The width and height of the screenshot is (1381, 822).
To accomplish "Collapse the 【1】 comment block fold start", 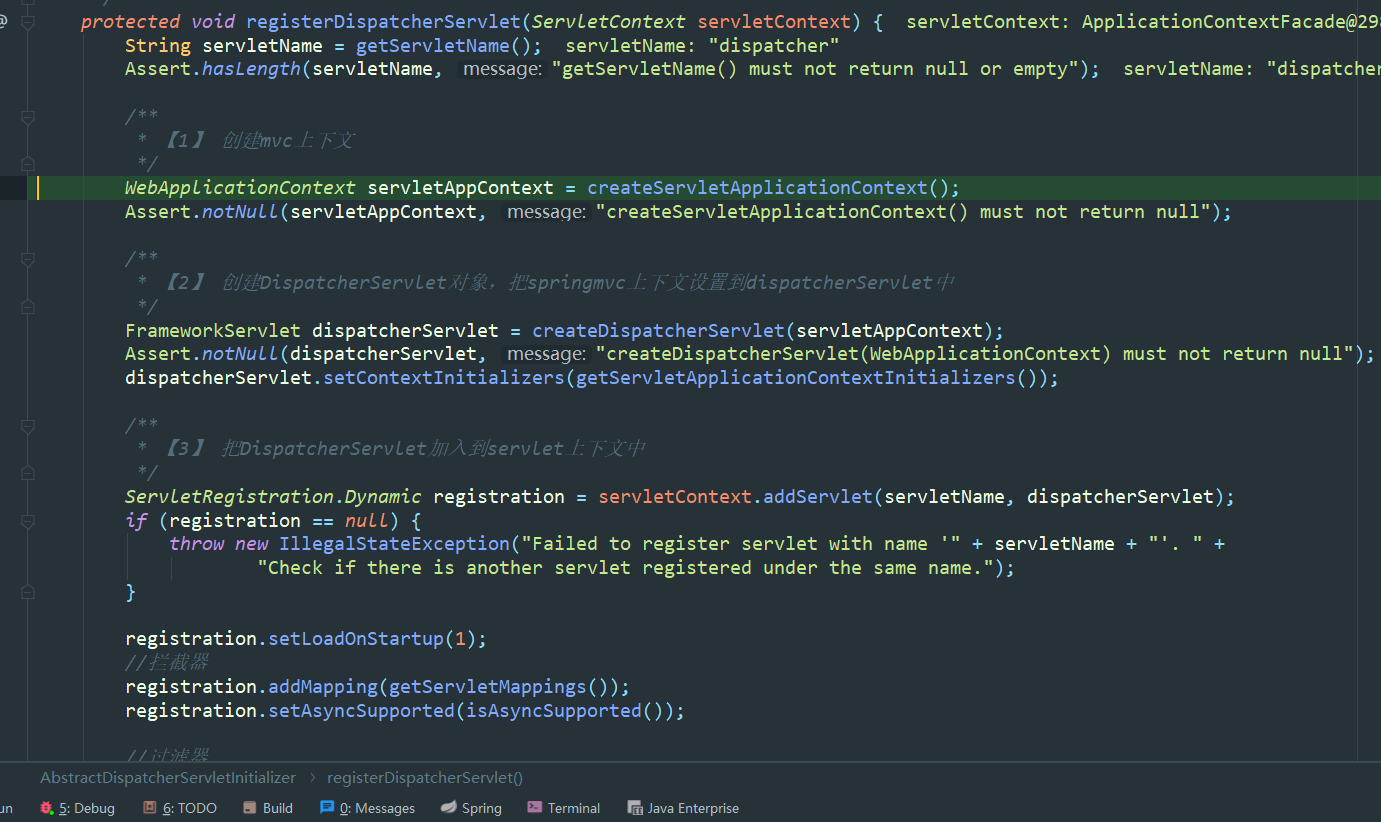I will (x=27, y=117).
